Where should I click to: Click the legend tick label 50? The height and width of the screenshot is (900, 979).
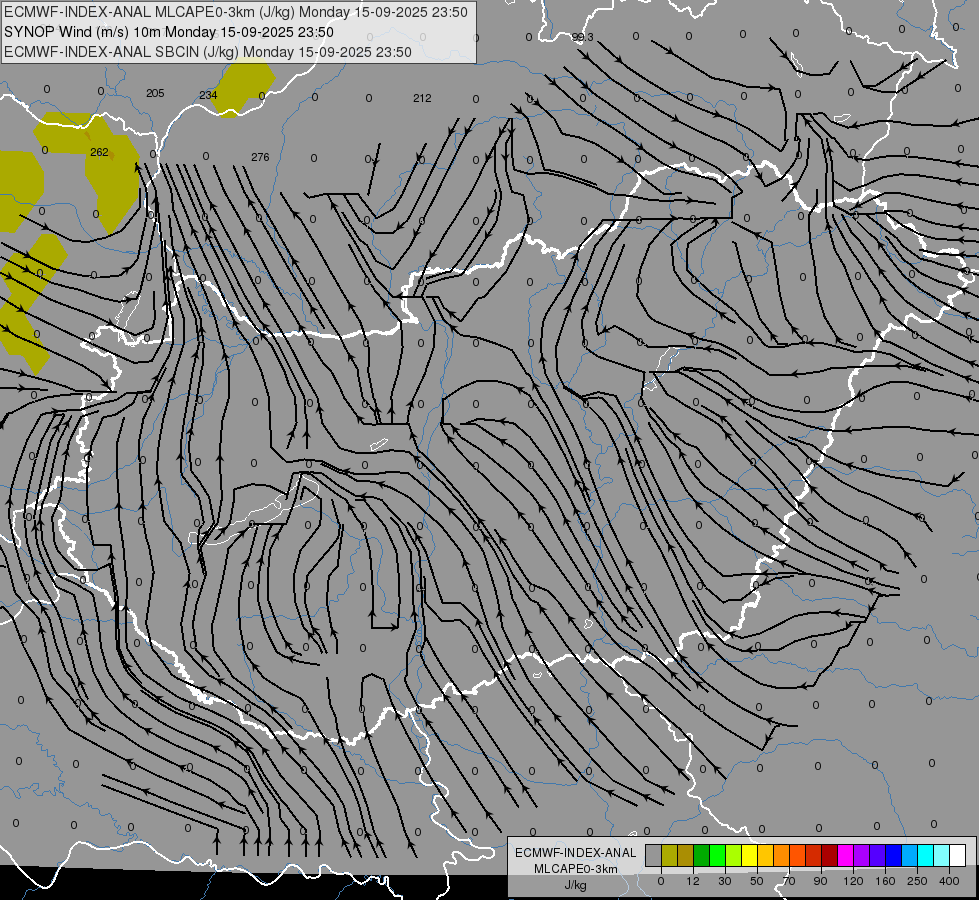[757, 881]
